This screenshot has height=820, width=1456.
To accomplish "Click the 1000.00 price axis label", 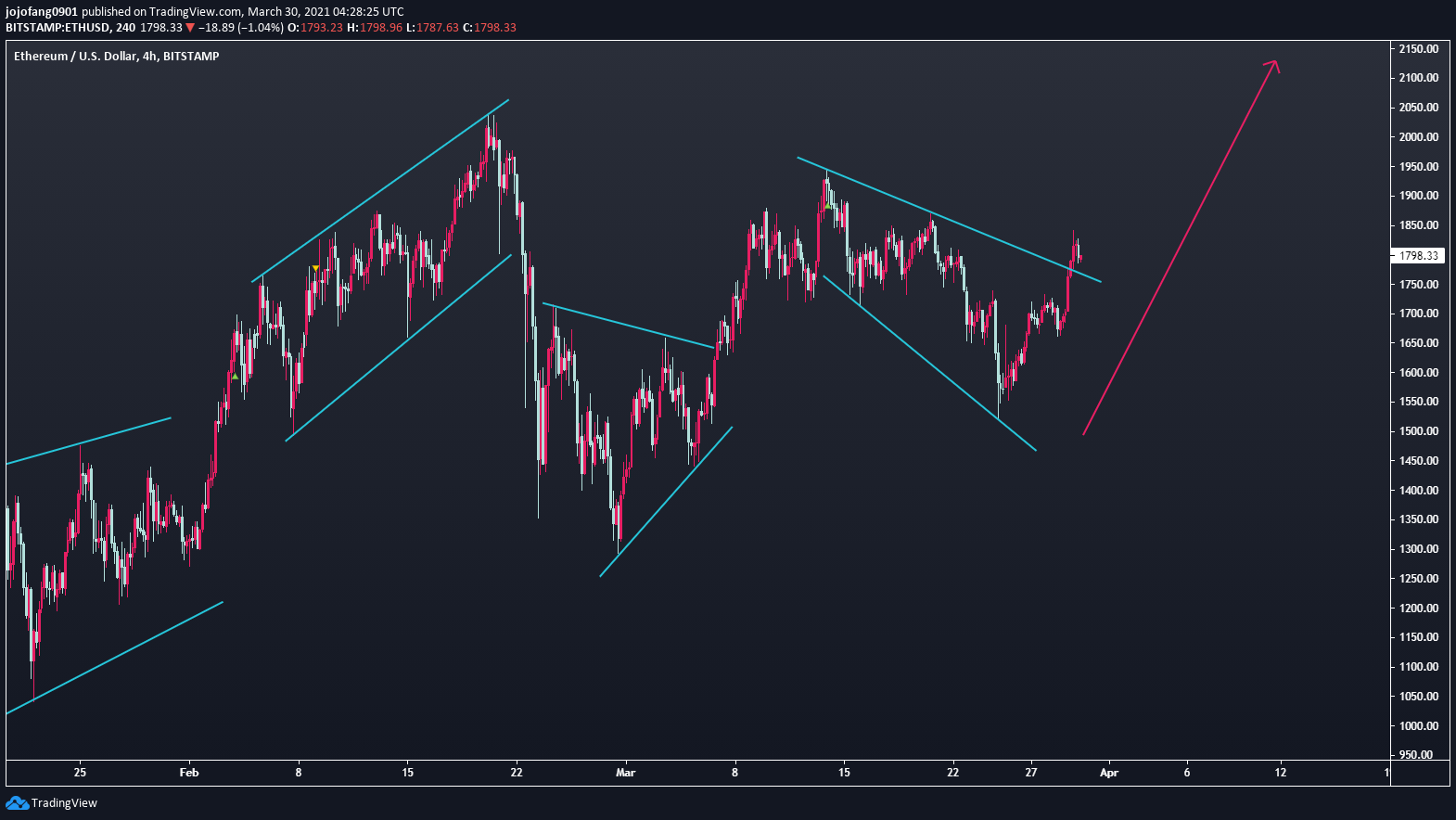I will 1419,726.
